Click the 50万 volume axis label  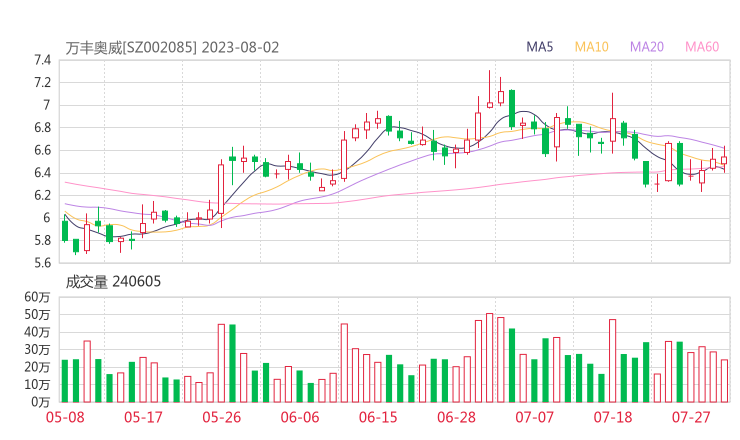pos(37,314)
